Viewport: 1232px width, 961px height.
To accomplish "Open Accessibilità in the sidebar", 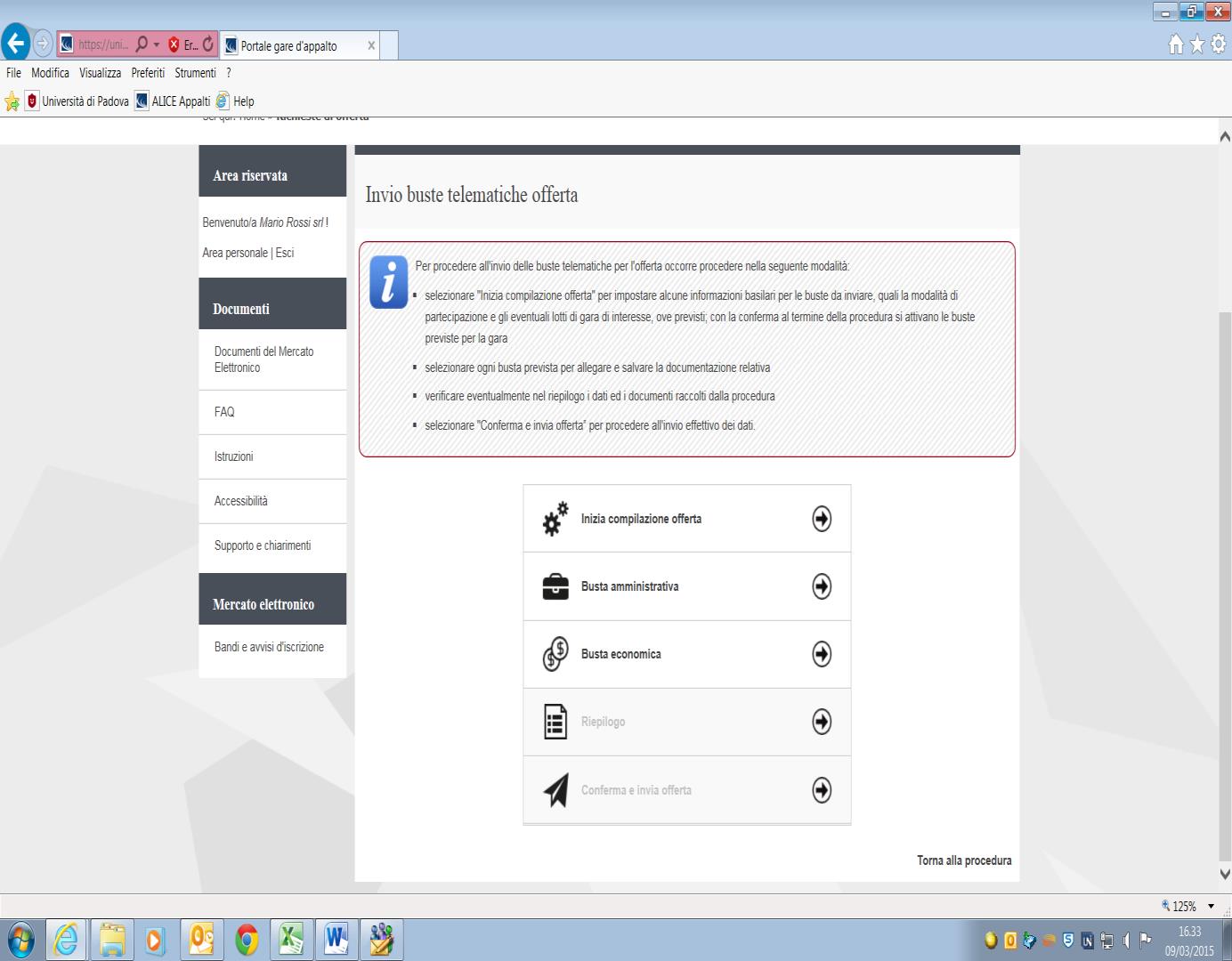I will (240, 501).
